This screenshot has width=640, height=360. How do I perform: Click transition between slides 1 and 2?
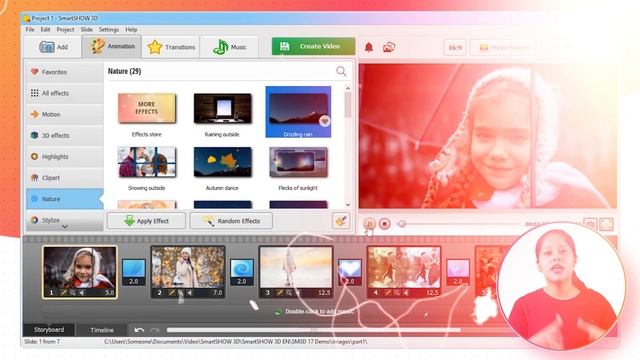[x=134, y=272]
